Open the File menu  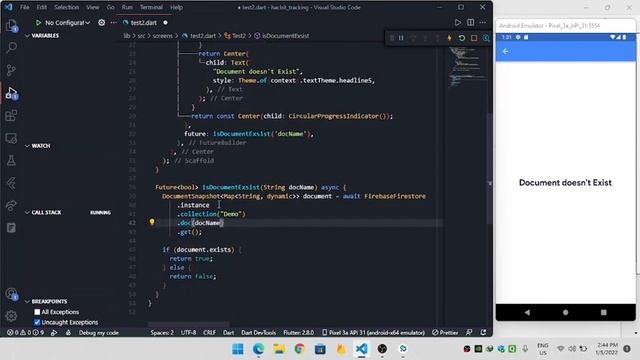coord(24,7)
